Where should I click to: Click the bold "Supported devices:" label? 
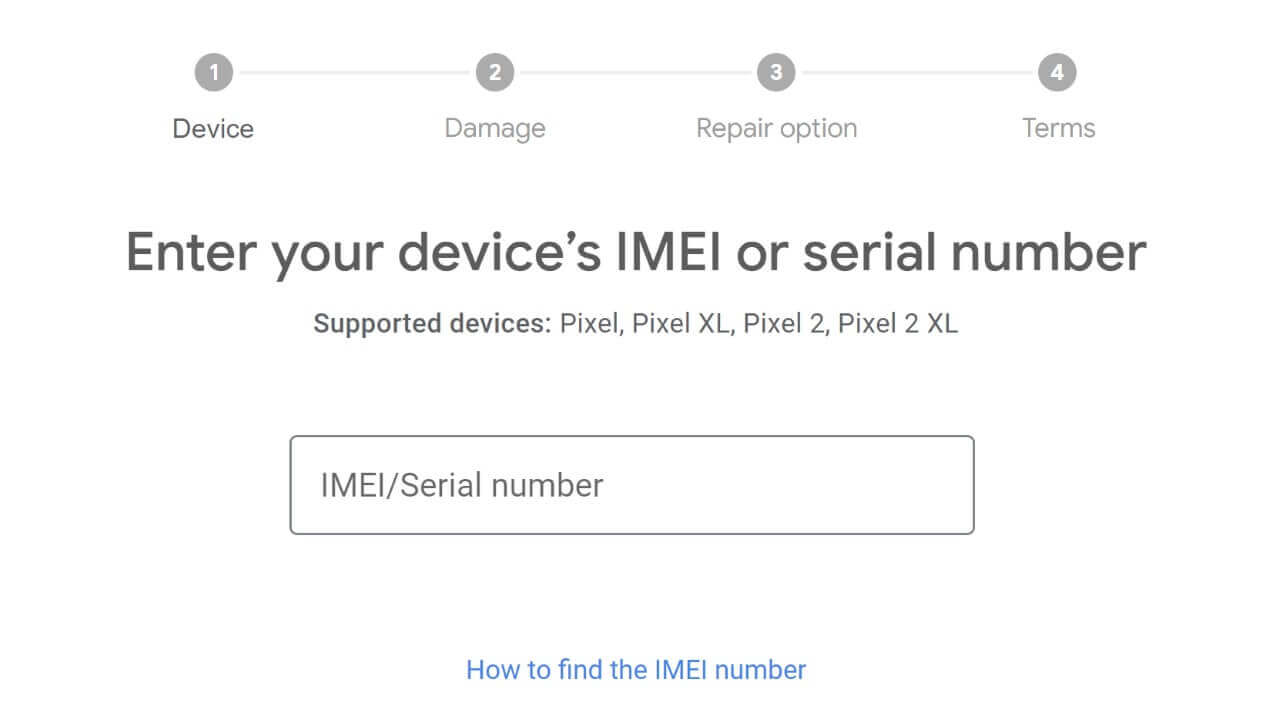[432, 324]
